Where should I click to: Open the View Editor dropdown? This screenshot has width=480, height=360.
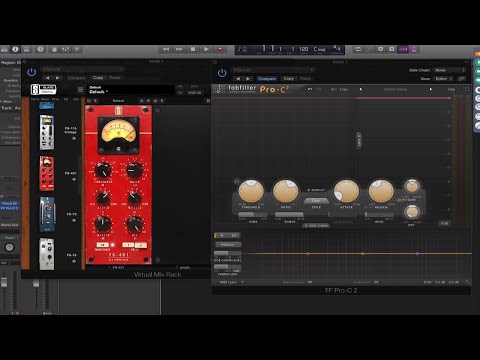(443, 79)
